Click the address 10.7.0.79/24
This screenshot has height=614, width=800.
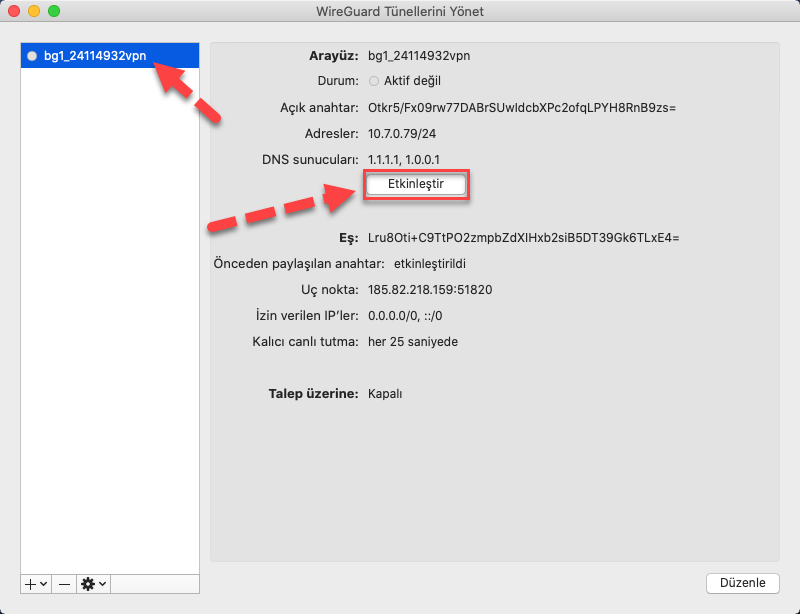402,134
